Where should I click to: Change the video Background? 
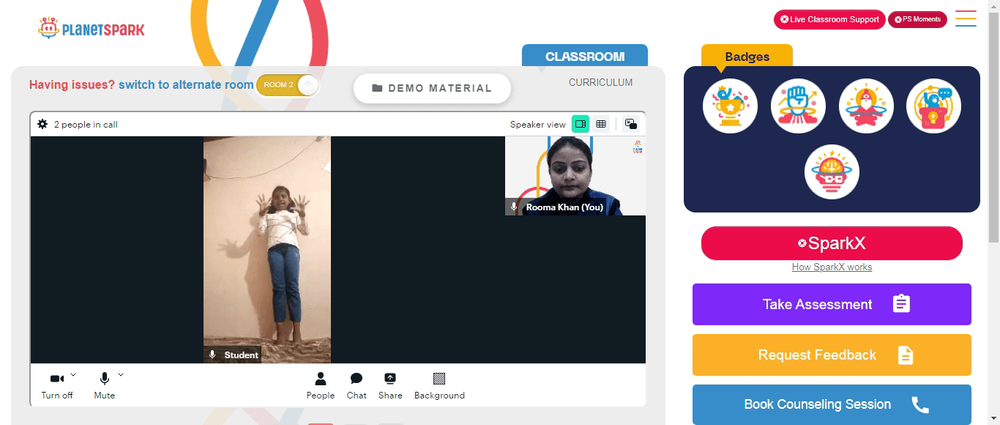(439, 385)
